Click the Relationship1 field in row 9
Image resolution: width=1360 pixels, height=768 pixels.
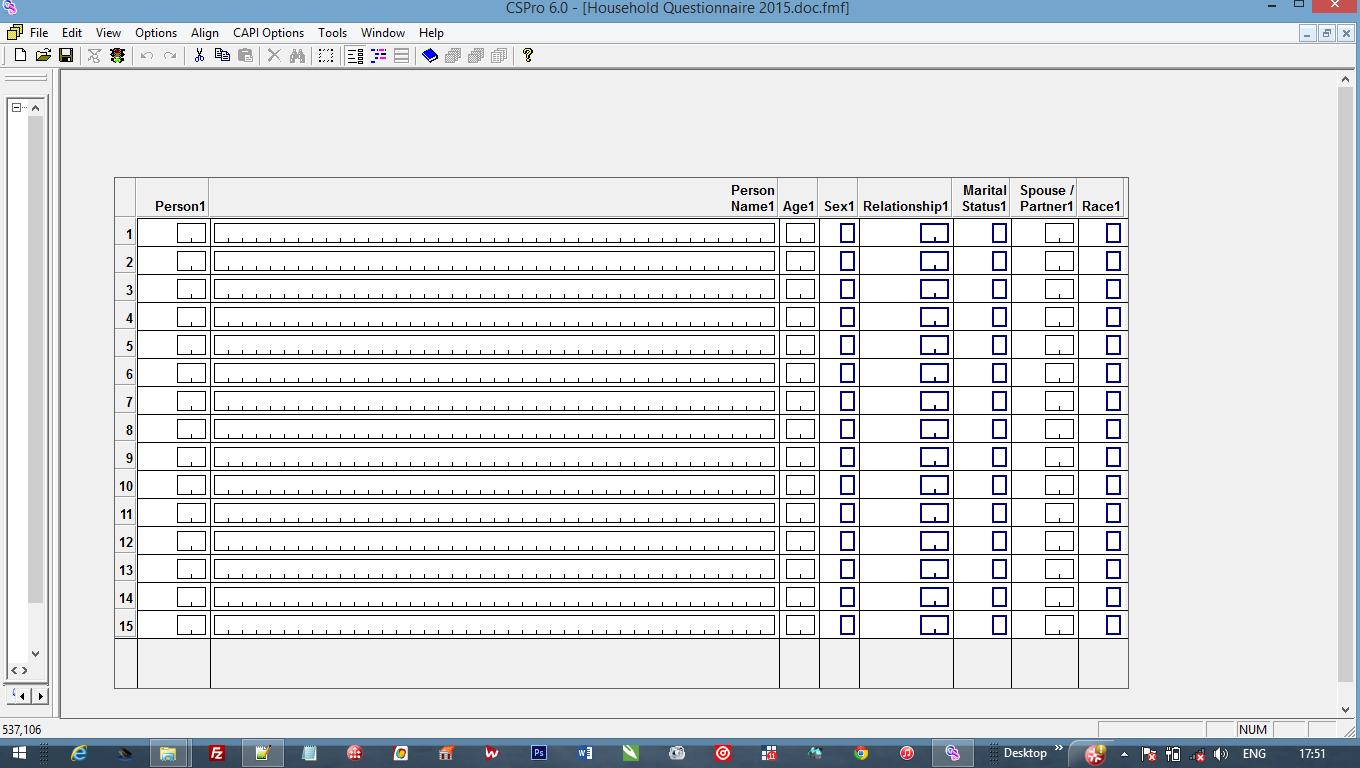[934, 457]
